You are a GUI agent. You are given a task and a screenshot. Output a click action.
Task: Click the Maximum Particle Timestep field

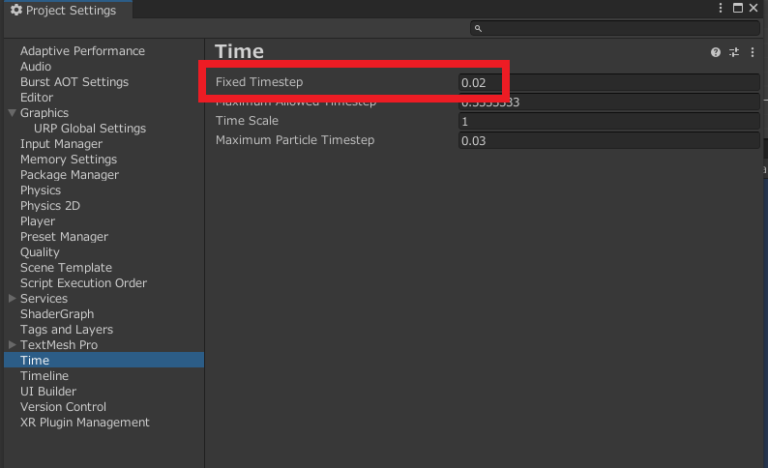[608, 141]
